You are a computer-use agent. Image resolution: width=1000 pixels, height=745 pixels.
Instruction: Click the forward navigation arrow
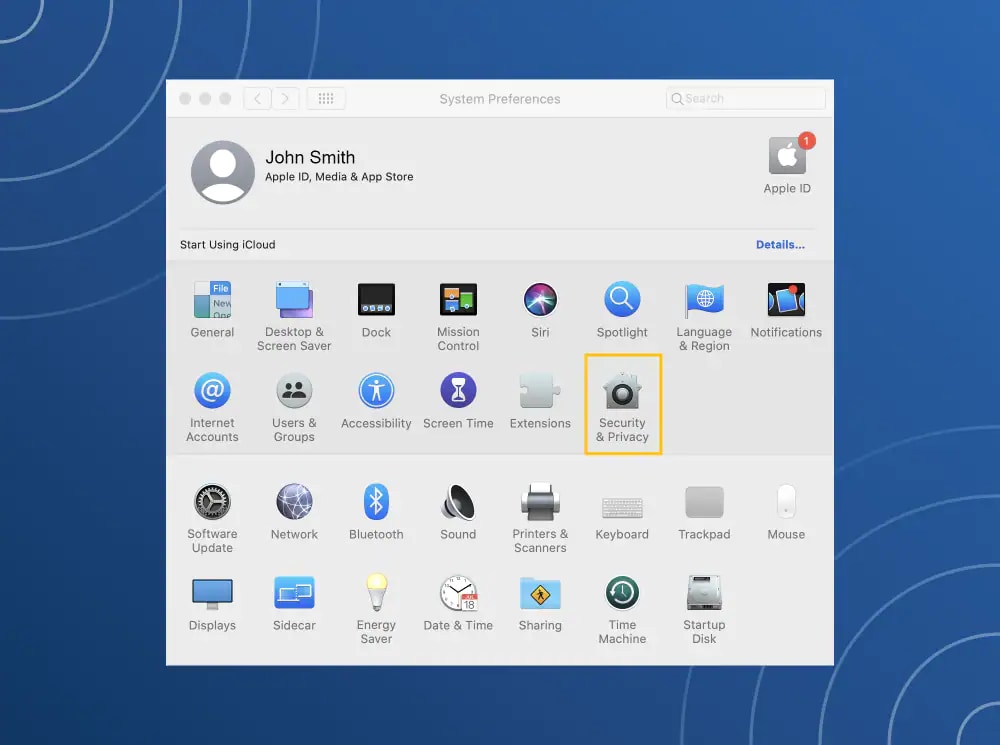(x=285, y=98)
